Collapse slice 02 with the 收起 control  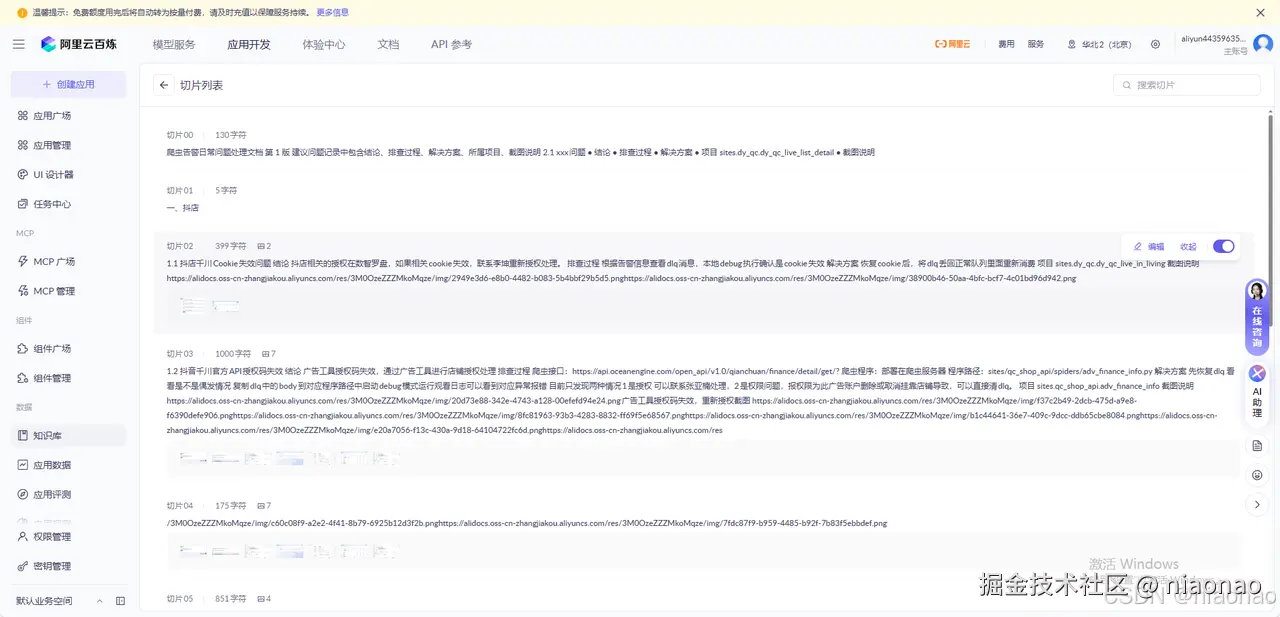[1188, 246]
